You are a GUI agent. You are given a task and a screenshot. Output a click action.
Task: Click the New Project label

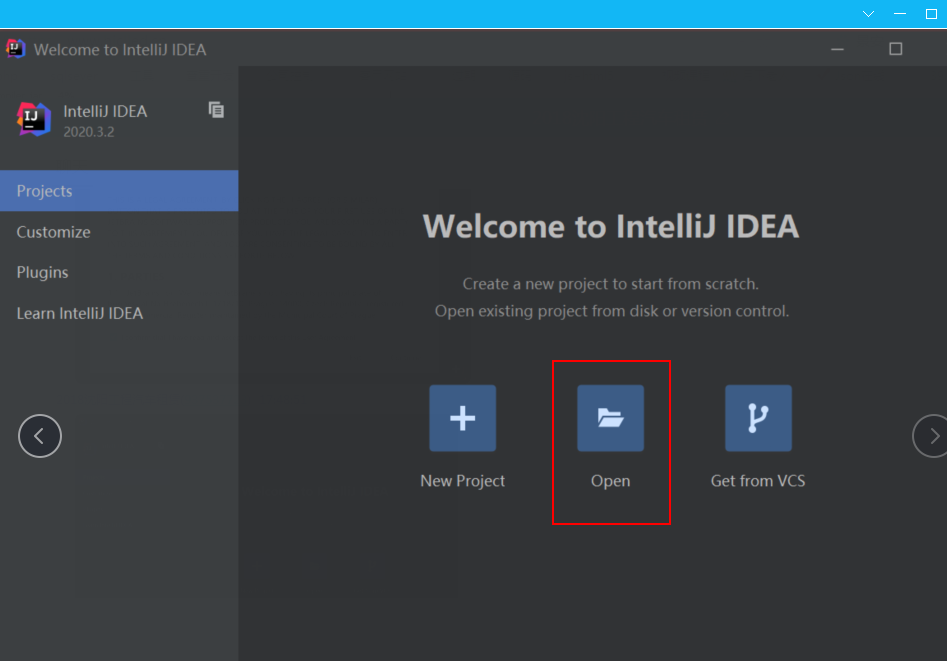[463, 481]
